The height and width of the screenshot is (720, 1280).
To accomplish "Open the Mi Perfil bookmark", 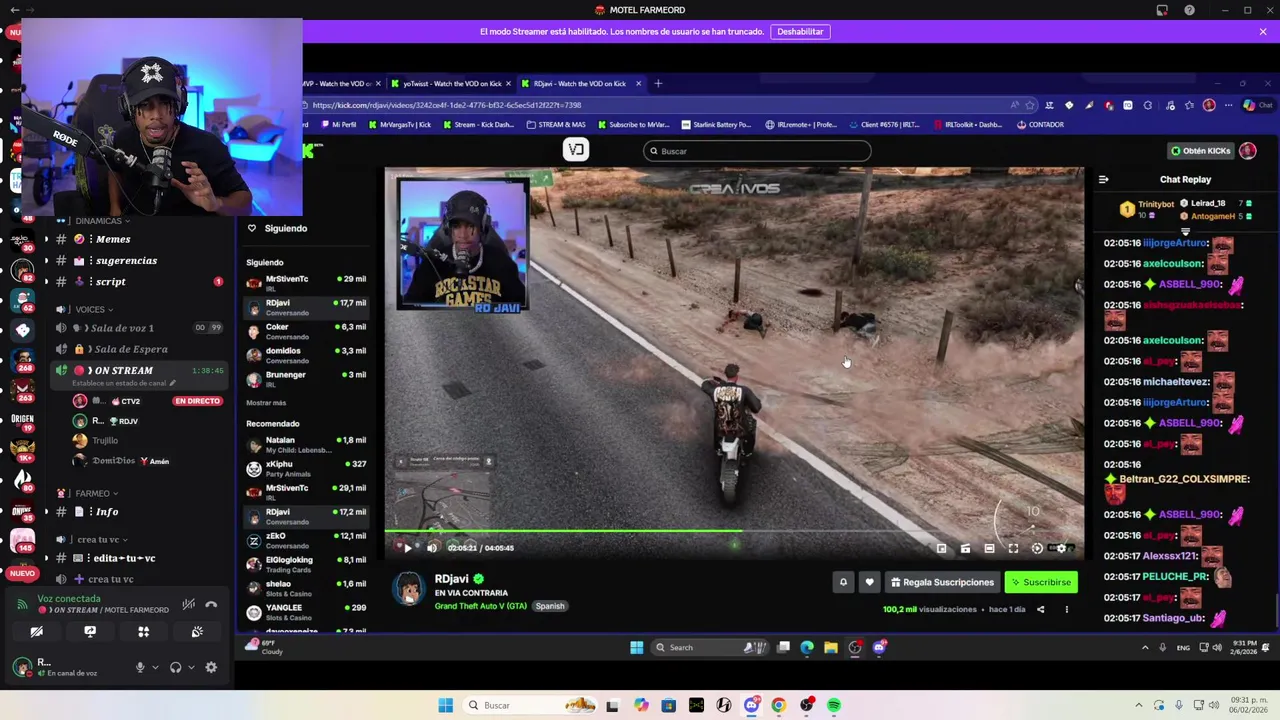I will click(x=339, y=125).
